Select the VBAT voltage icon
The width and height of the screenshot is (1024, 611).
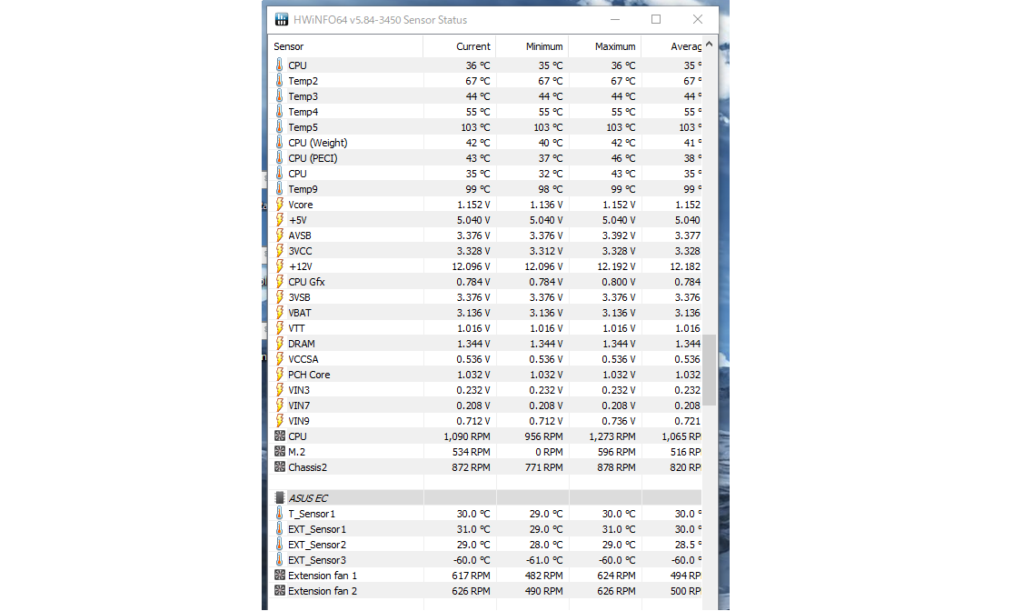(x=280, y=313)
